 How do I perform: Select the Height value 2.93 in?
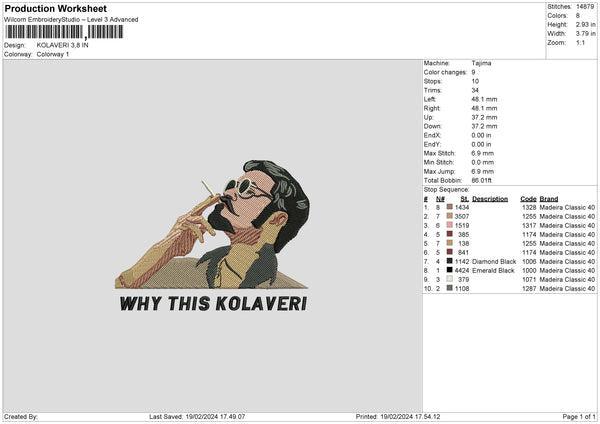pyautogui.click(x=585, y=24)
